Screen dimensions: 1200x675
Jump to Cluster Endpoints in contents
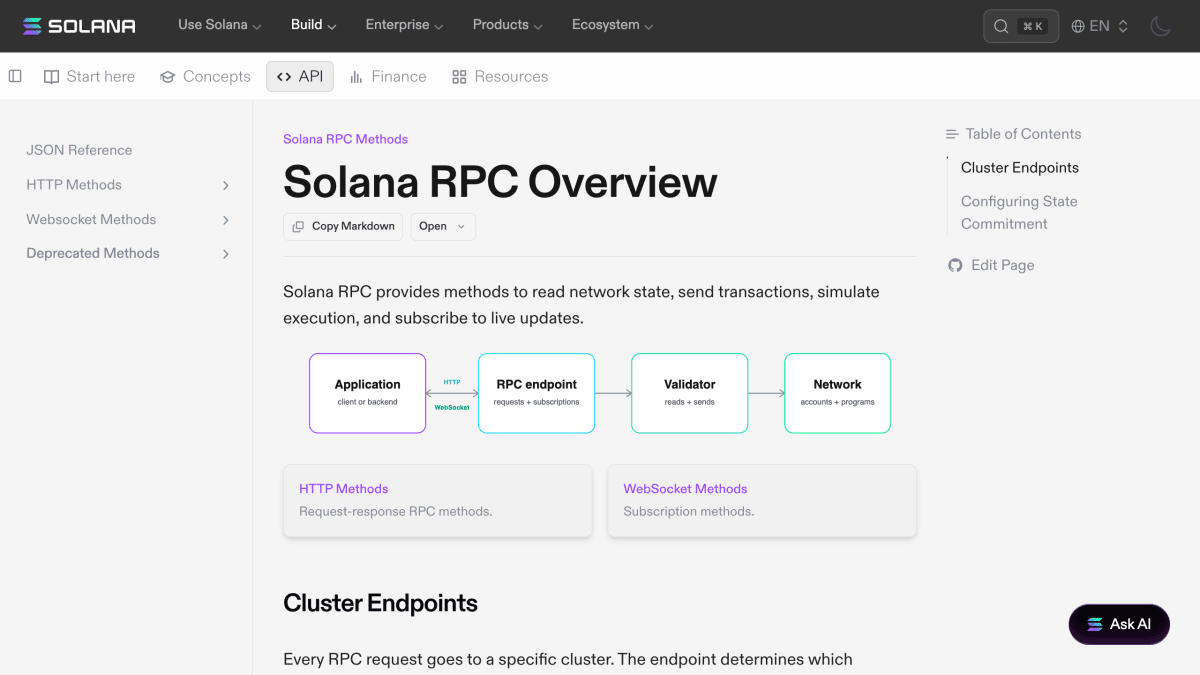coord(1020,167)
